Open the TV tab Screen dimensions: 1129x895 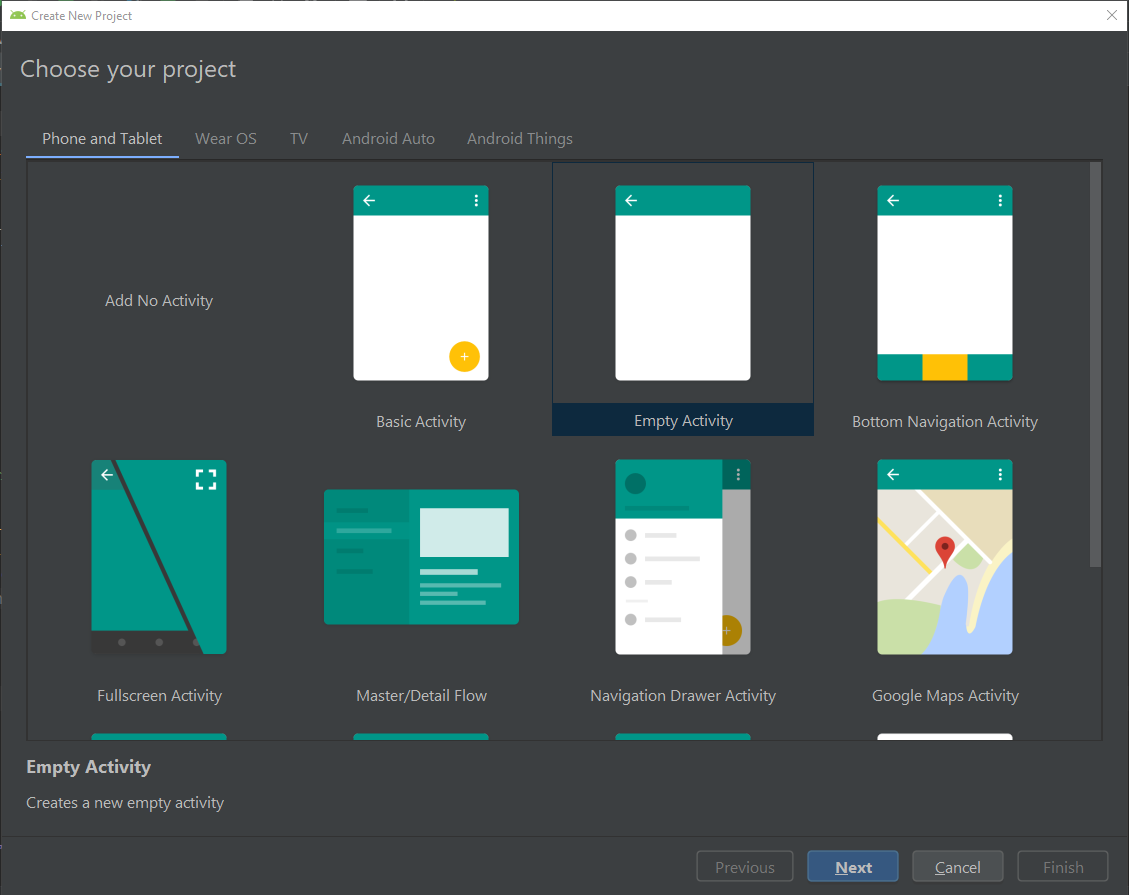point(298,138)
